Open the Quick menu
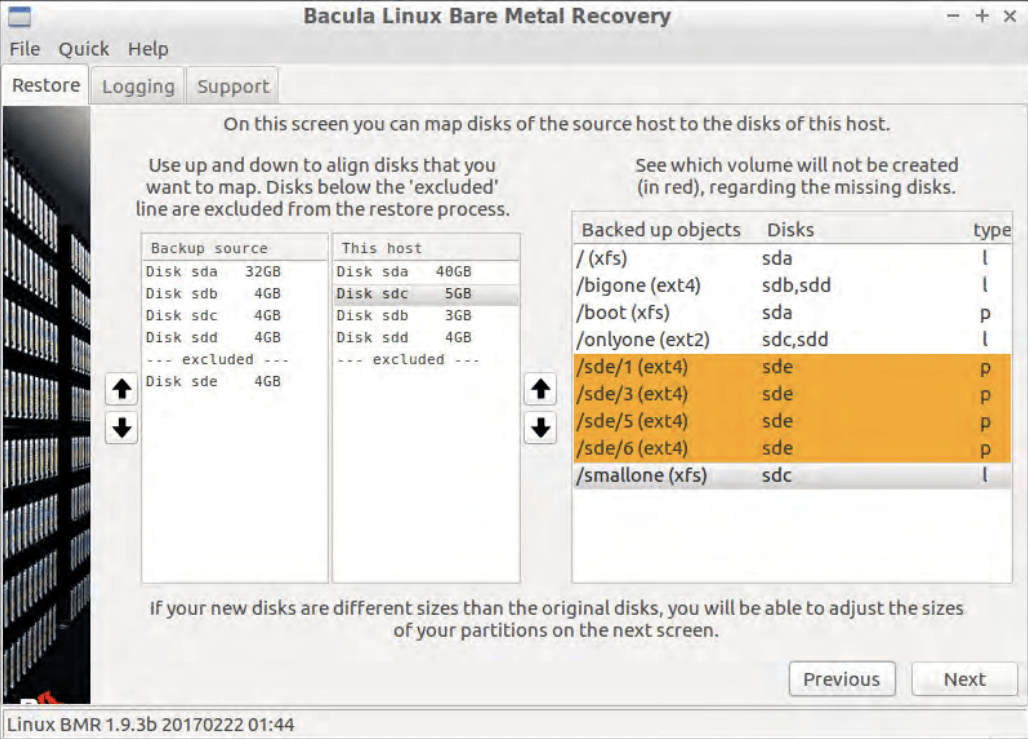 [x=84, y=48]
